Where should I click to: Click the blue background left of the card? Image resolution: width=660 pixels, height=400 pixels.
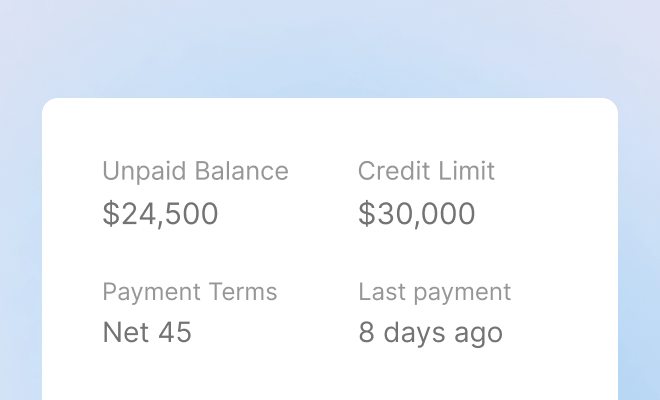(20, 250)
